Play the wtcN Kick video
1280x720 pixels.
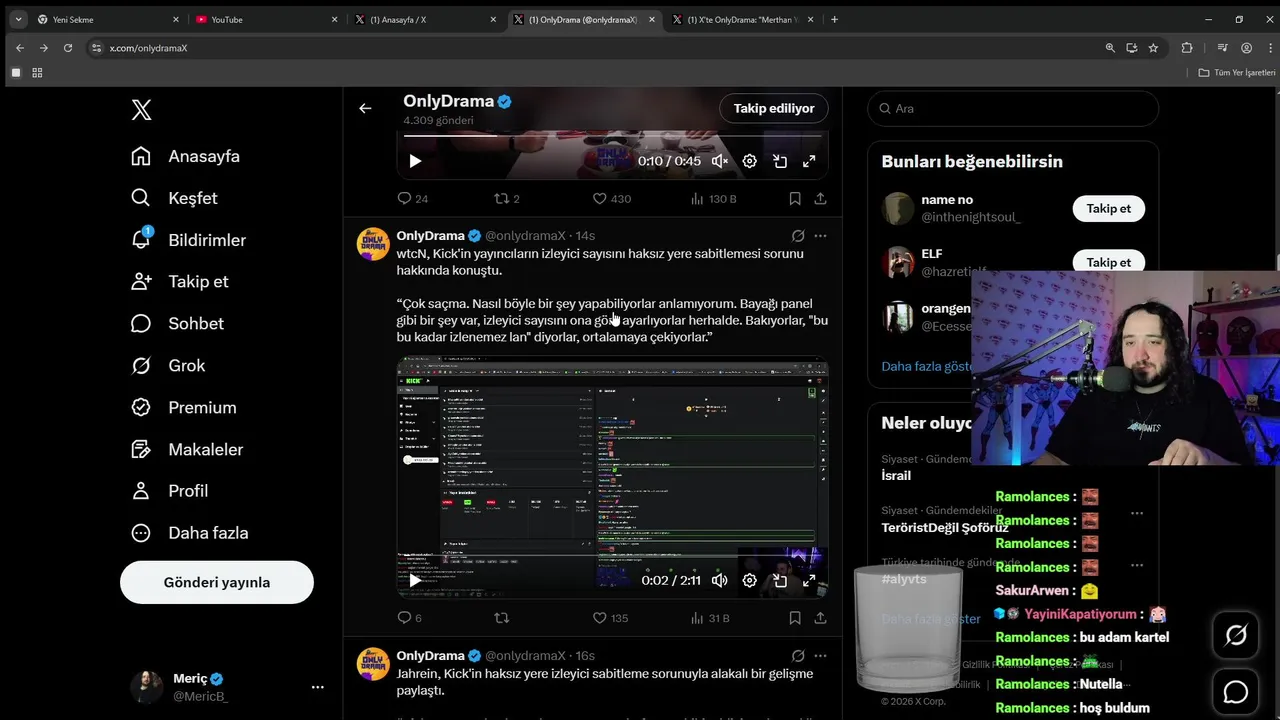(415, 580)
